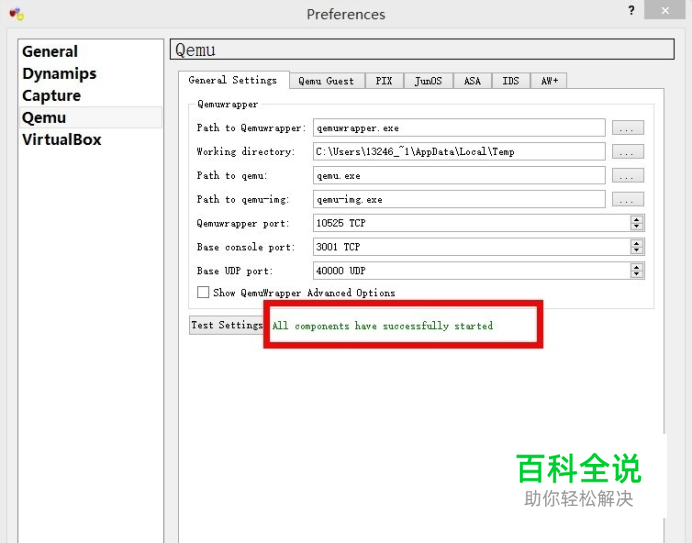
Task: Click the 'Base UDP port:' label
Action: (x=235, y=271)
